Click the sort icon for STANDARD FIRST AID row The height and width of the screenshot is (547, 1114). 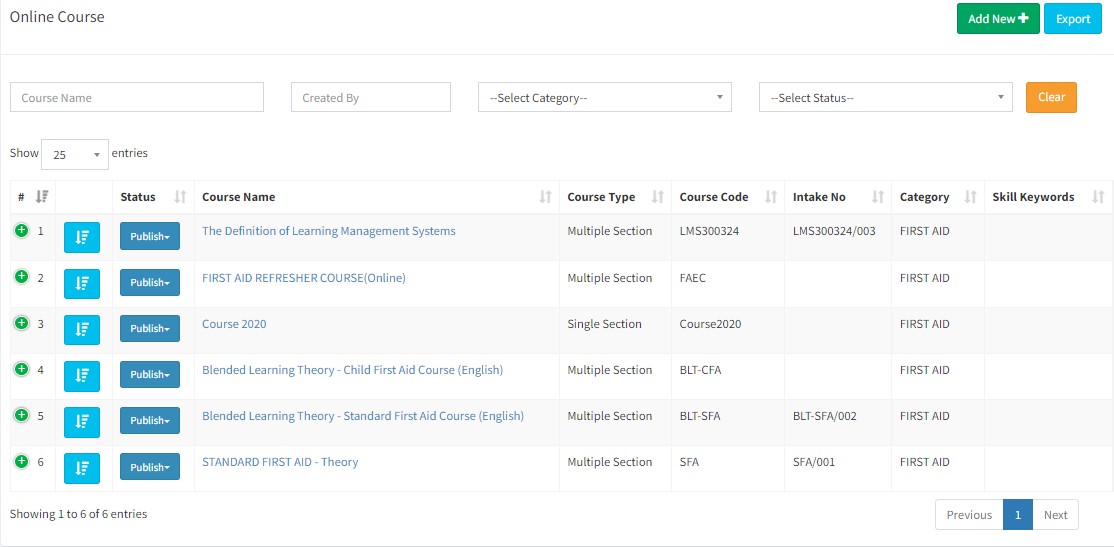coord(82,467)
